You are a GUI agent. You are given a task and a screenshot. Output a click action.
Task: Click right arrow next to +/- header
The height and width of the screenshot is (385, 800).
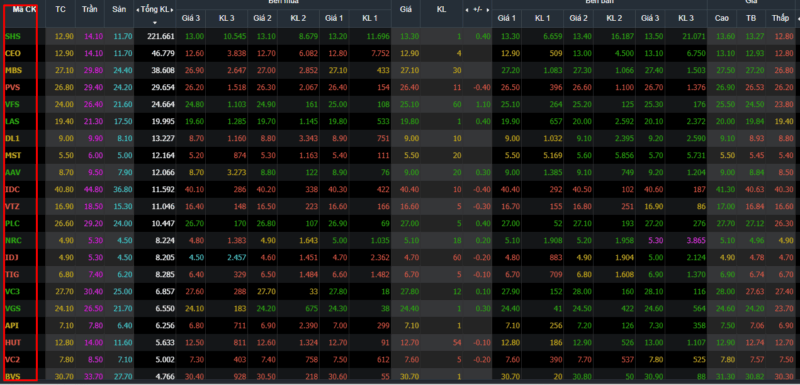pos(488,10)
